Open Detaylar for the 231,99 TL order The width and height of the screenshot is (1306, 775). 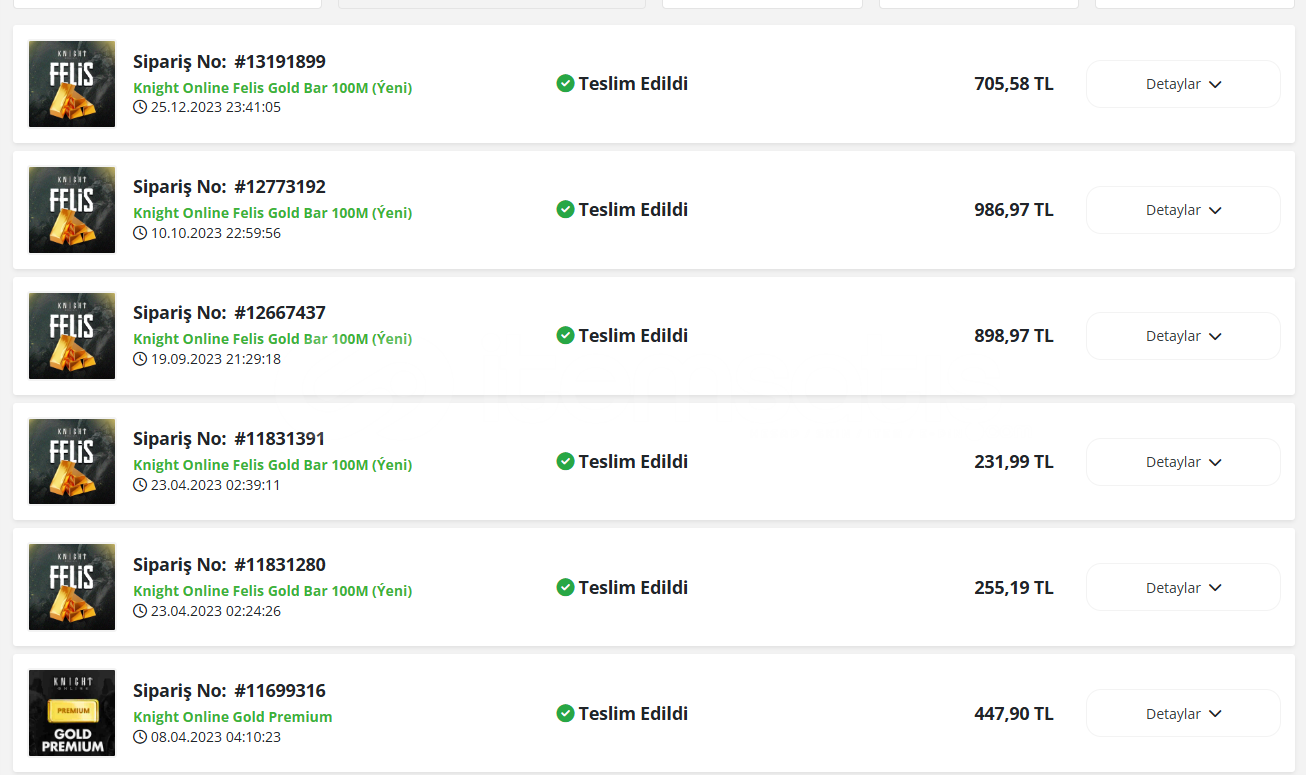click(x=1183, y=462)
